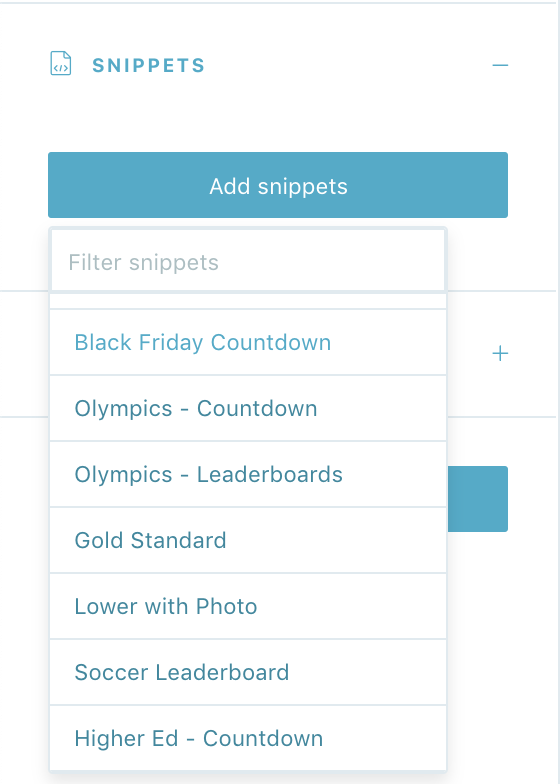The height and width of the screenshot is (784, 560).
Task: Pick the Olympics - Leaderboards snippet
Action: (248, 474)
